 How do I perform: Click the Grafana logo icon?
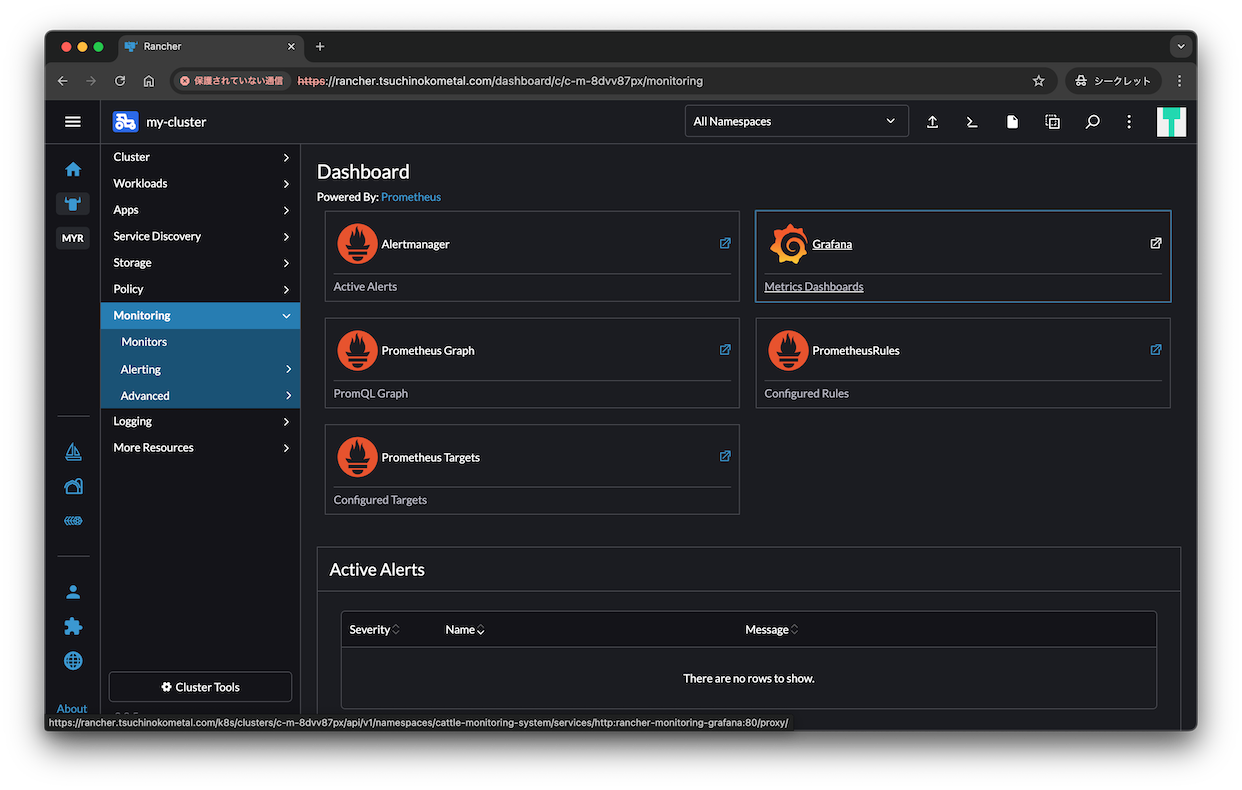click(788, 244)
